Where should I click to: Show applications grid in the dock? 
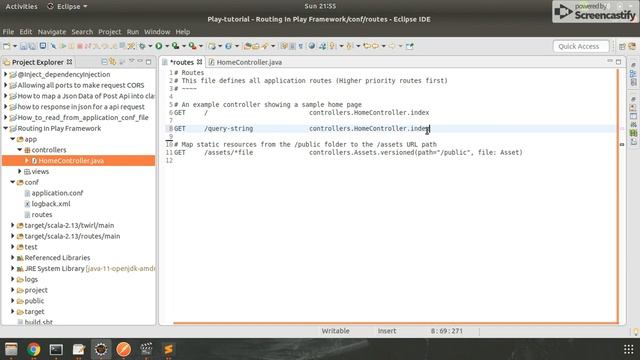629,349
